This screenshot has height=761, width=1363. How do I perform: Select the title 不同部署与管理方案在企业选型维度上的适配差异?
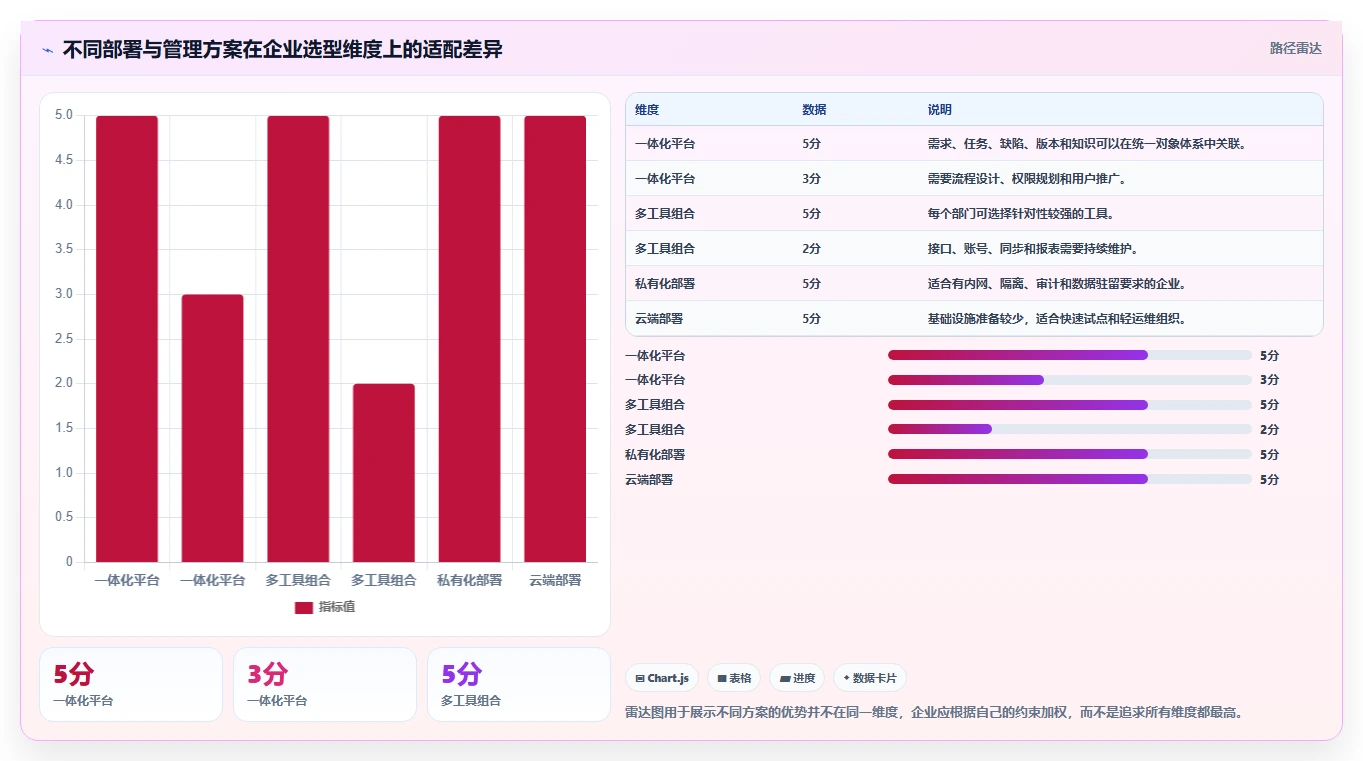pyautogui.click(x=282, y=50)
